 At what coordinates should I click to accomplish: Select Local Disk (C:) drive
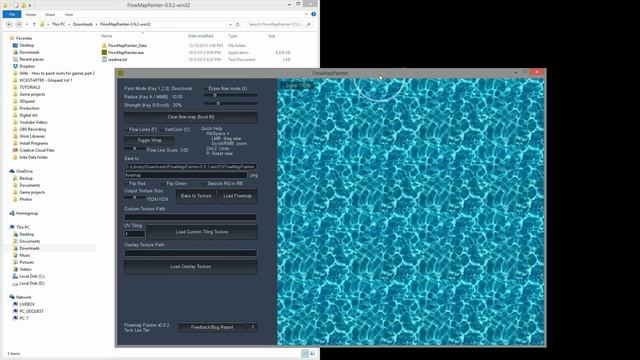pos(32,276)
